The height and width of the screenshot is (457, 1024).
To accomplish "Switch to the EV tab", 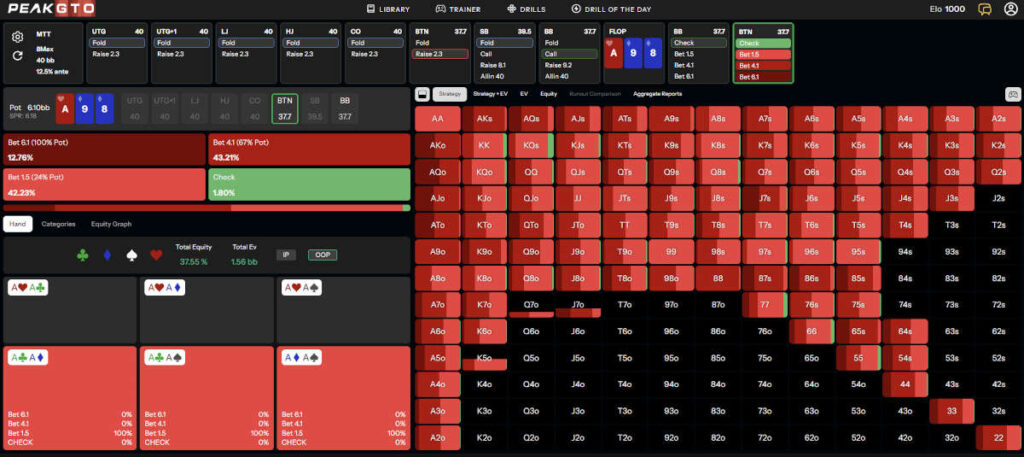I will tap(524, 94).
